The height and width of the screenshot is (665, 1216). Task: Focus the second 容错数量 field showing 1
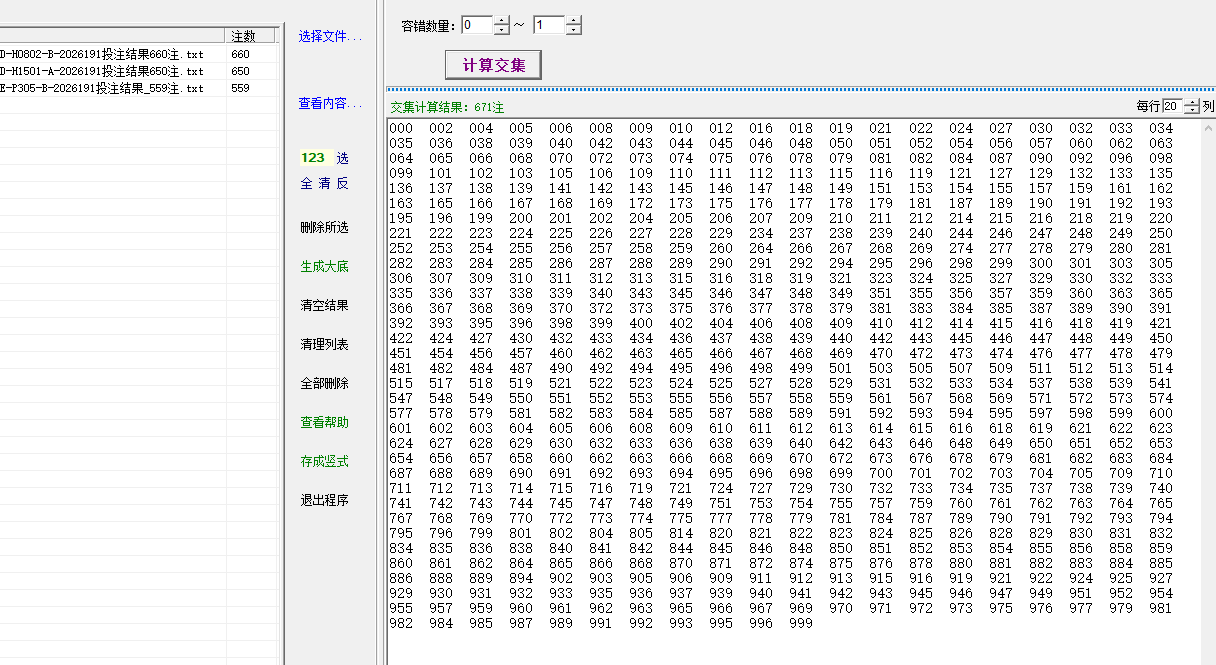click(x=548, y=25)
